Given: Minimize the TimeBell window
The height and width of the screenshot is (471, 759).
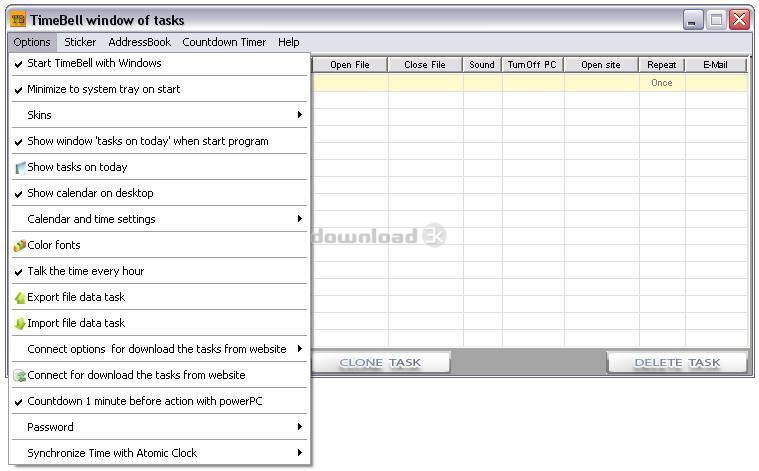Looking at the screenshot, I should pyautogui.click(x=693, y=20).
